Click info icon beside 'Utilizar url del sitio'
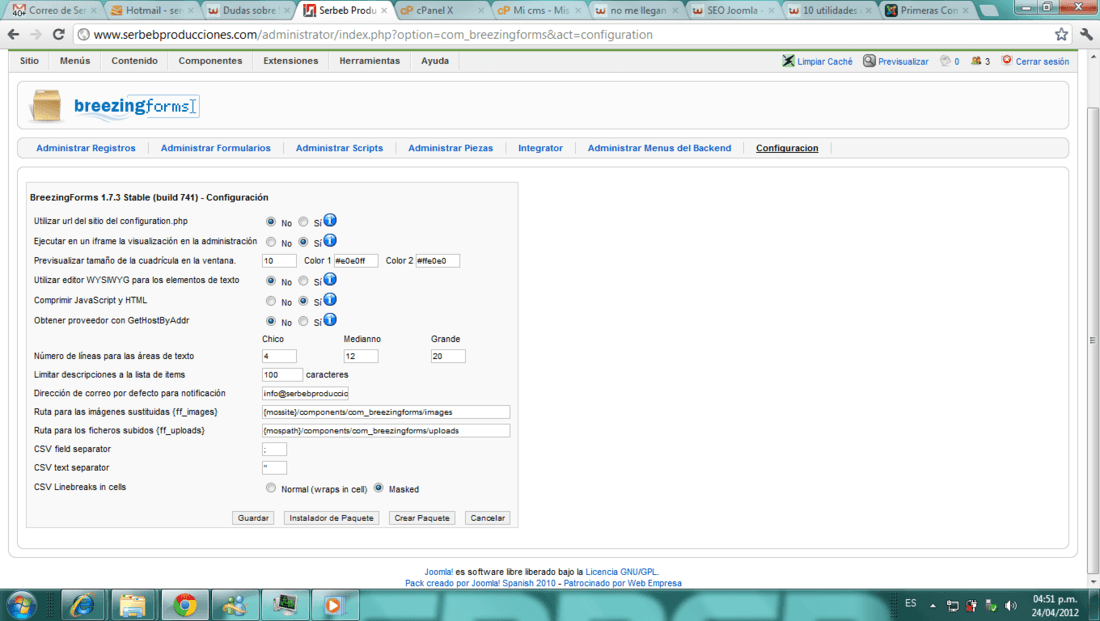The width and height of the screenshot is (1100, 621). click(330, 220)
